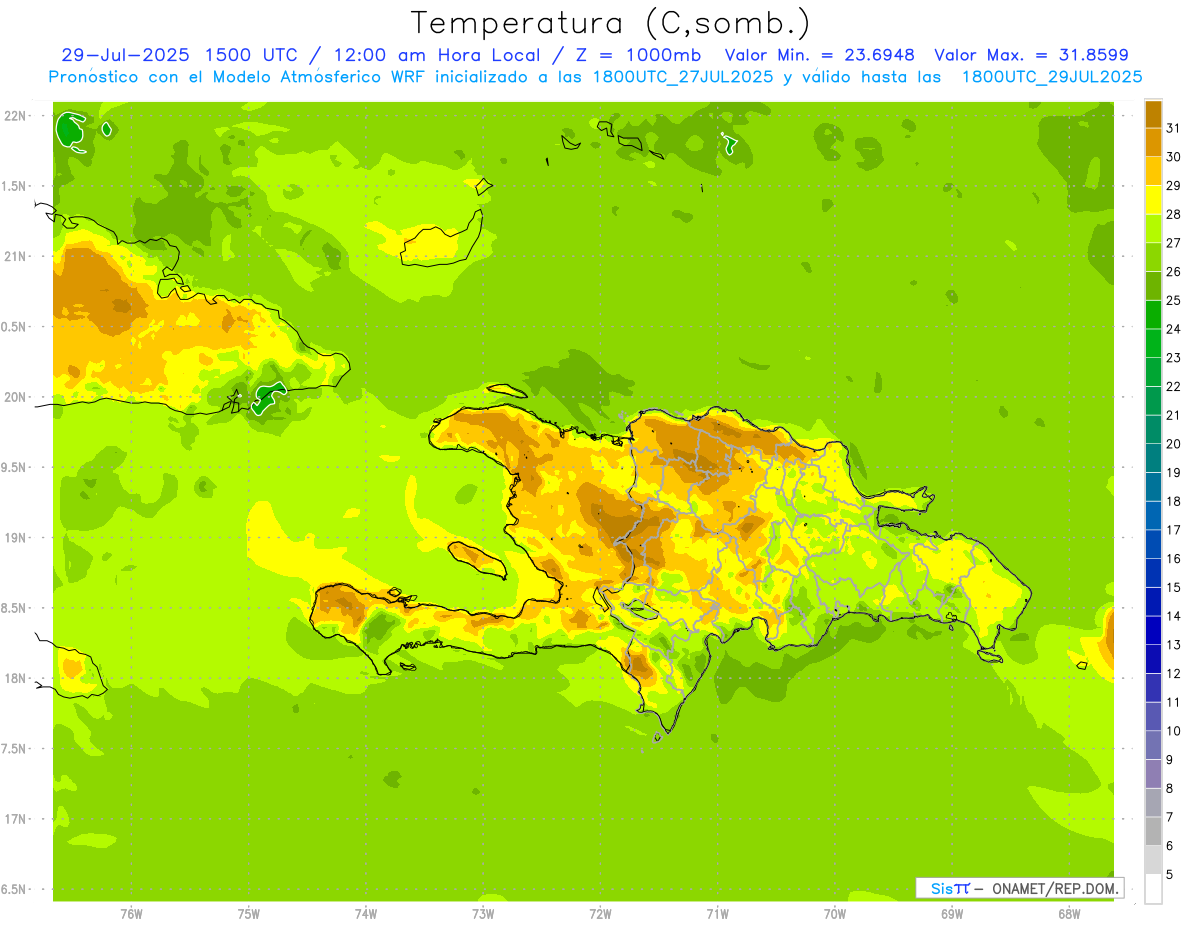Click the legend swatch between 29 and 30
1200x927 pixels.
[1153, 171]
